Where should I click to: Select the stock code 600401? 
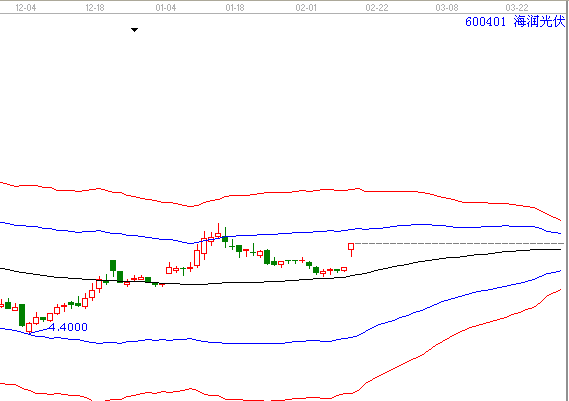click(x=485, y=22)
